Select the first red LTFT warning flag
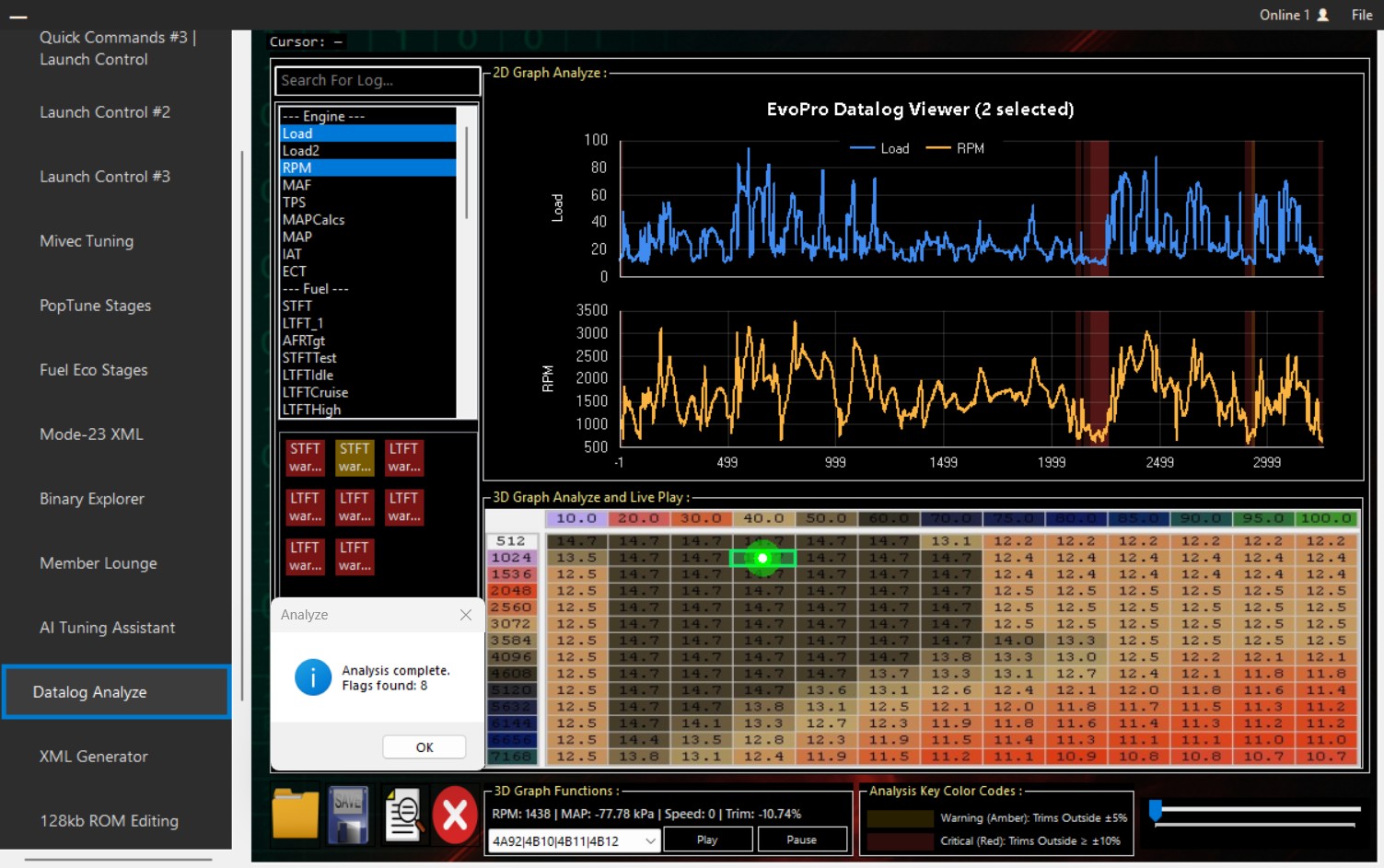 pyautogui.click(x=404, y=457)
